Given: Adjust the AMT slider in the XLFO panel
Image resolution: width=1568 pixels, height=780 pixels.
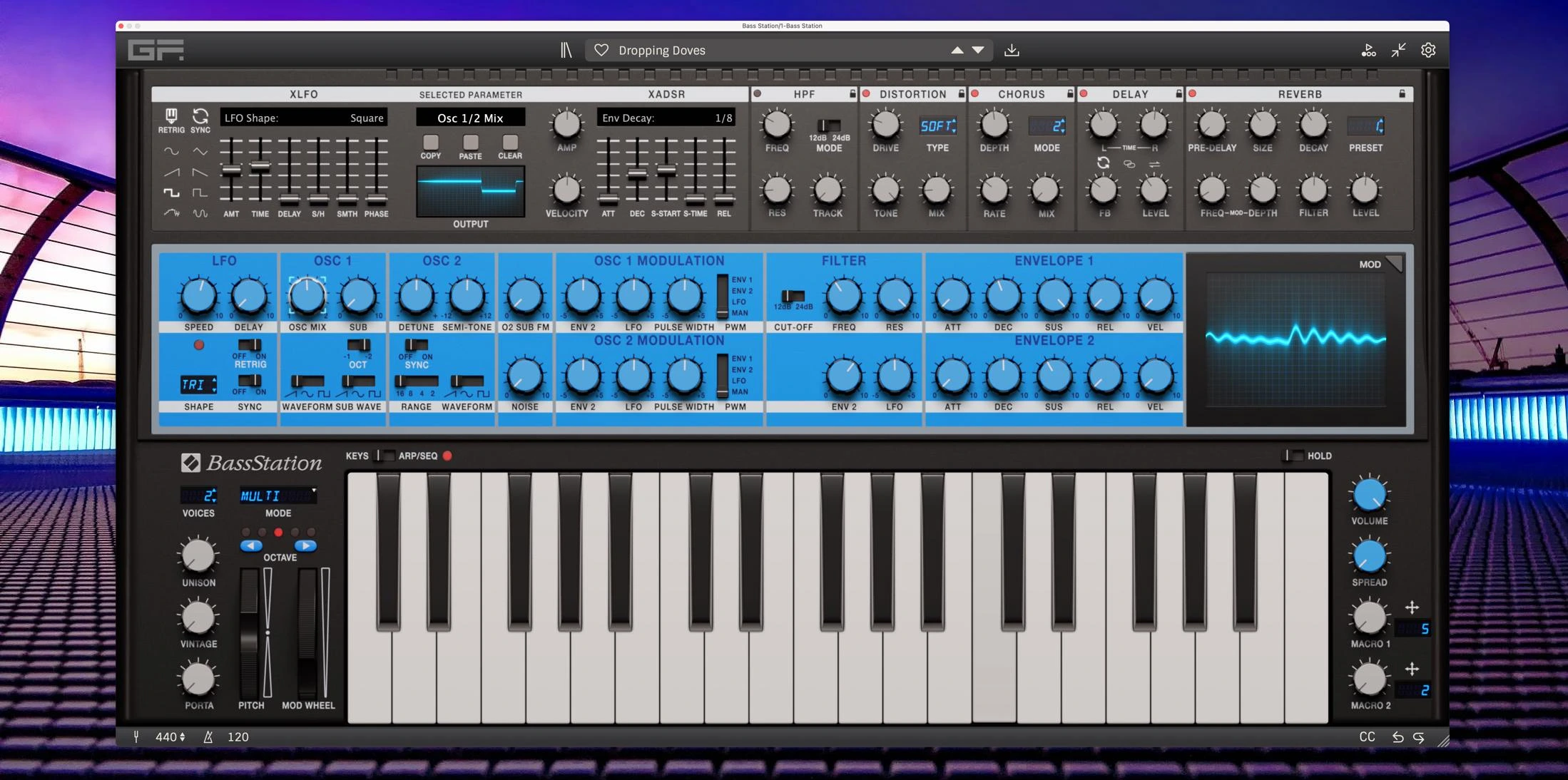Looking at the screenshot, I should (x=231, y=171).
